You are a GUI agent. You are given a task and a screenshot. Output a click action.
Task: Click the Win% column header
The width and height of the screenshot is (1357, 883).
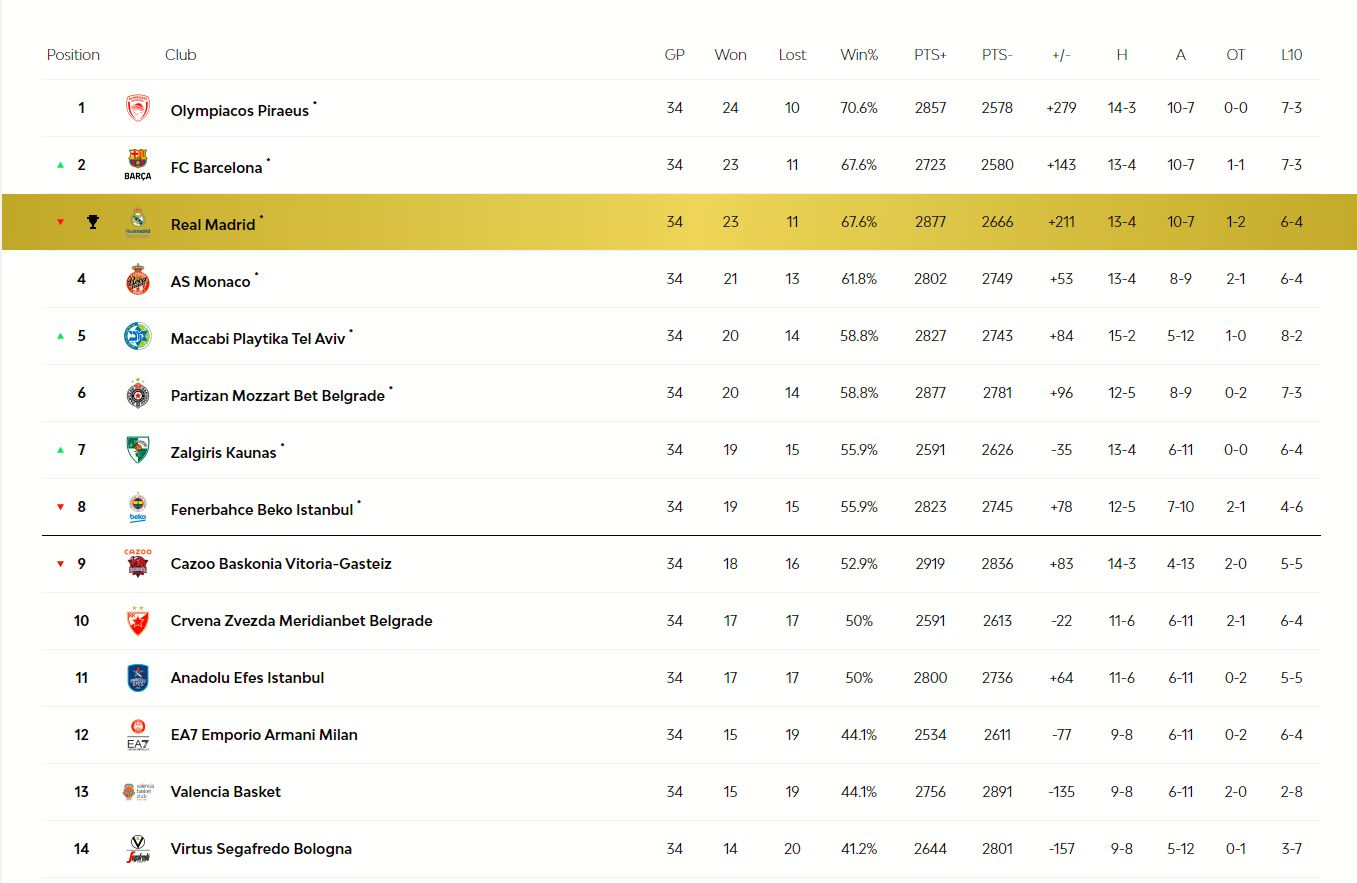tap(859, 55)
